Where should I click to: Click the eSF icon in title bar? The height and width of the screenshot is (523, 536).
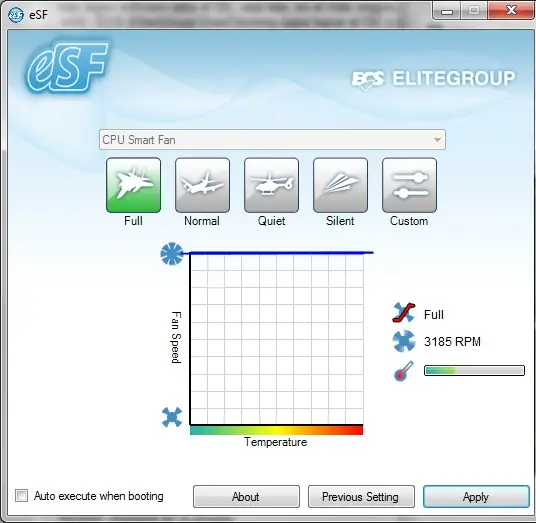coord(16,15)
